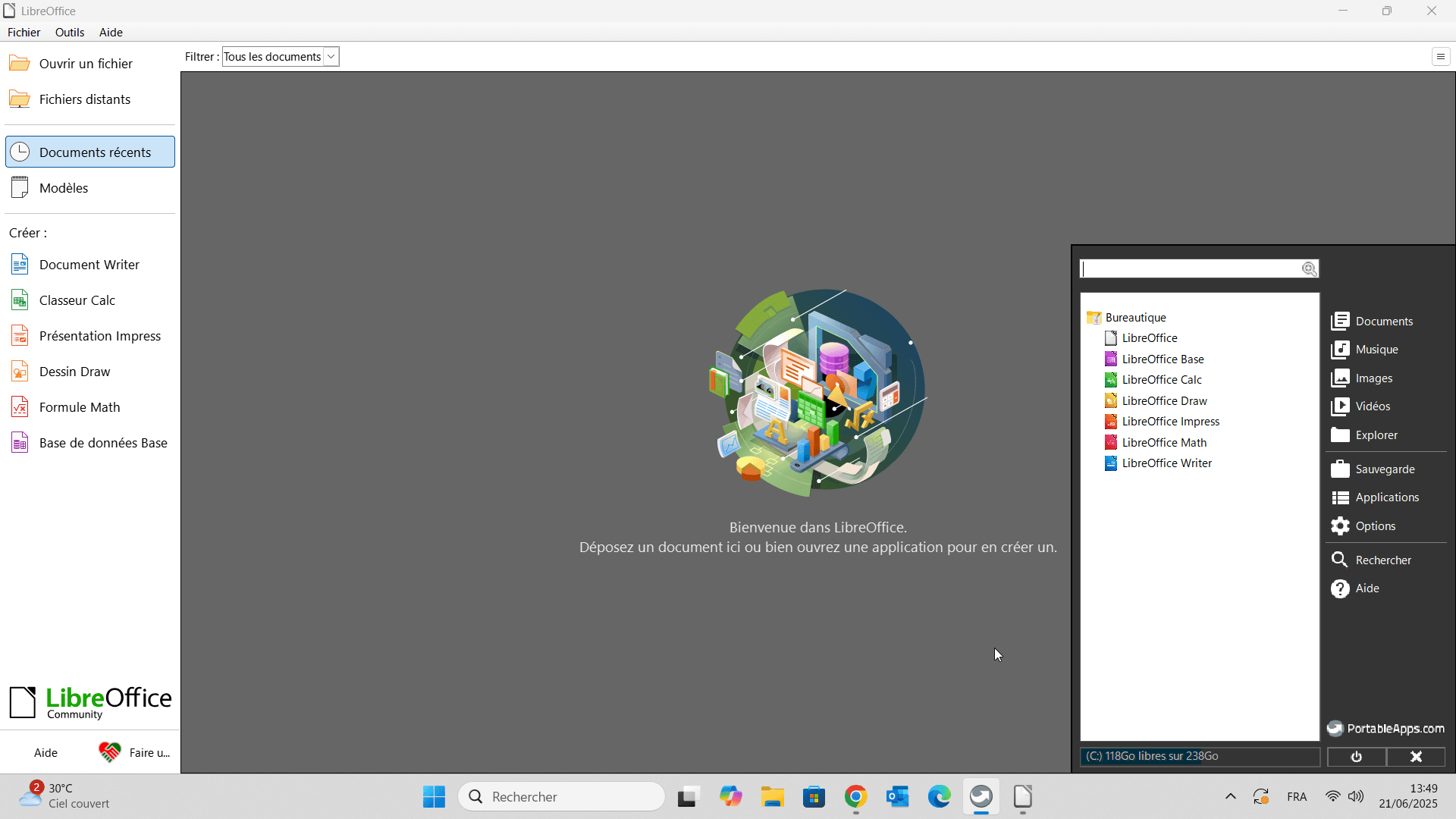Open the Fichier menu
This screenshot has width=1456, height=819.
(24, 32)
